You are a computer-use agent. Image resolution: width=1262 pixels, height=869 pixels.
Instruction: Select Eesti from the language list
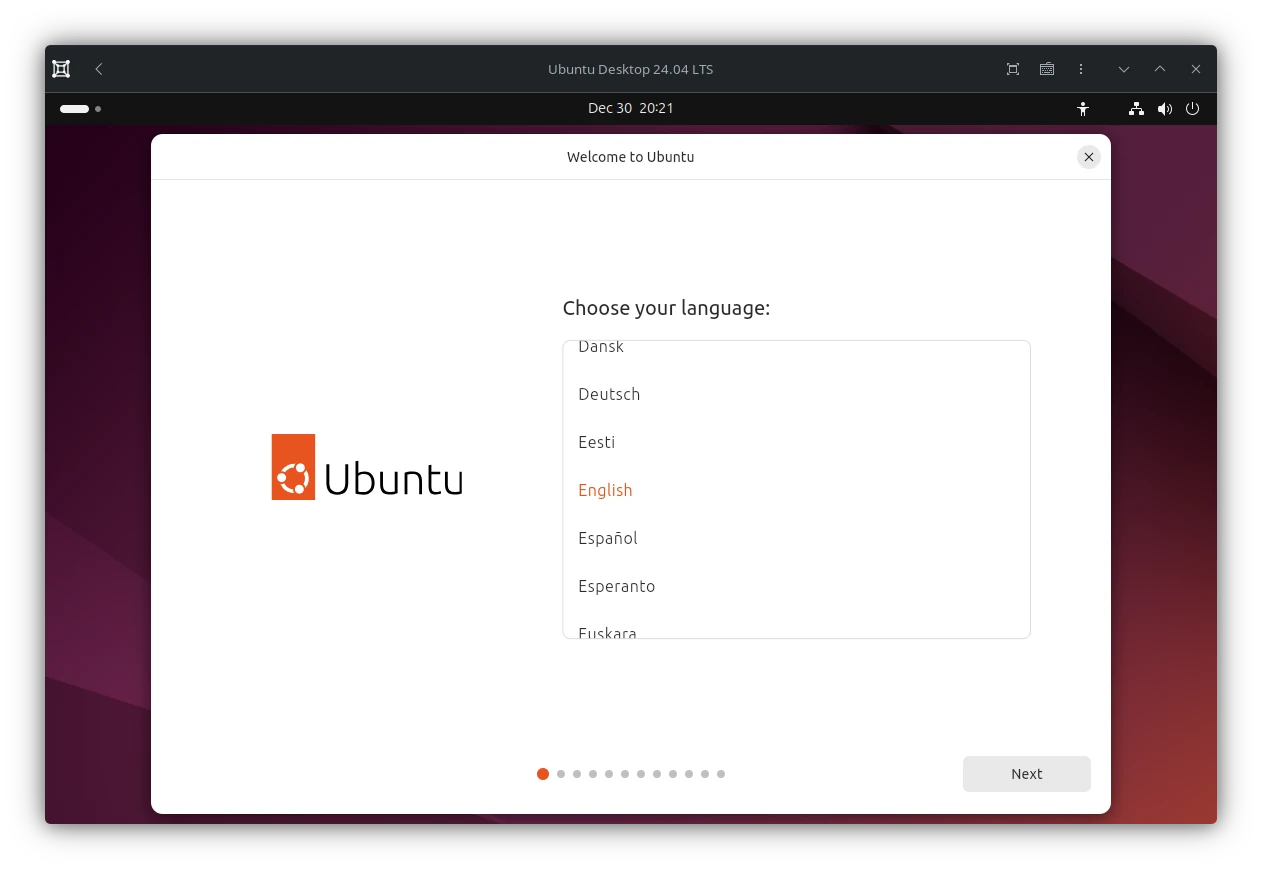(x=796, y=442)
